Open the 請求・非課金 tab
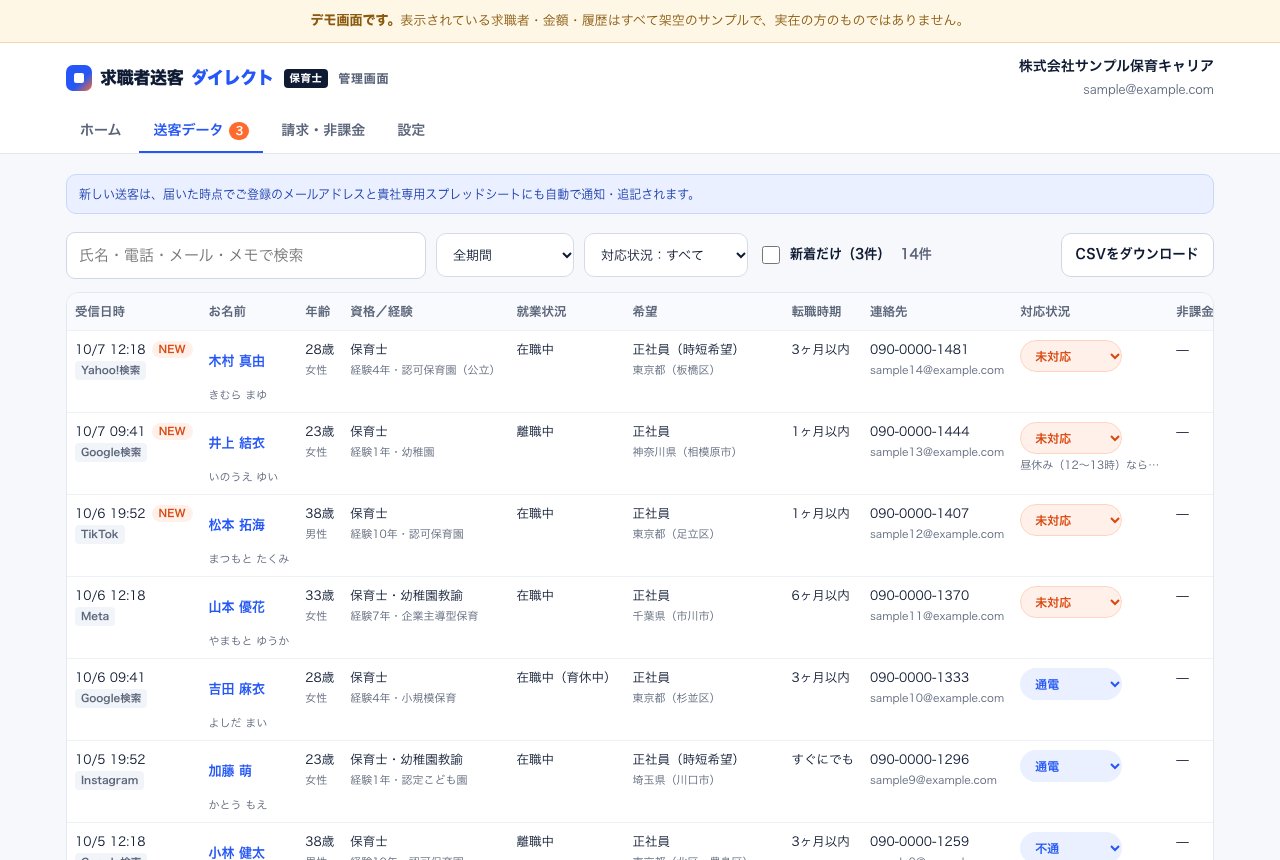This screenshot has width=1280, height=860. click(x=323, y=130)
